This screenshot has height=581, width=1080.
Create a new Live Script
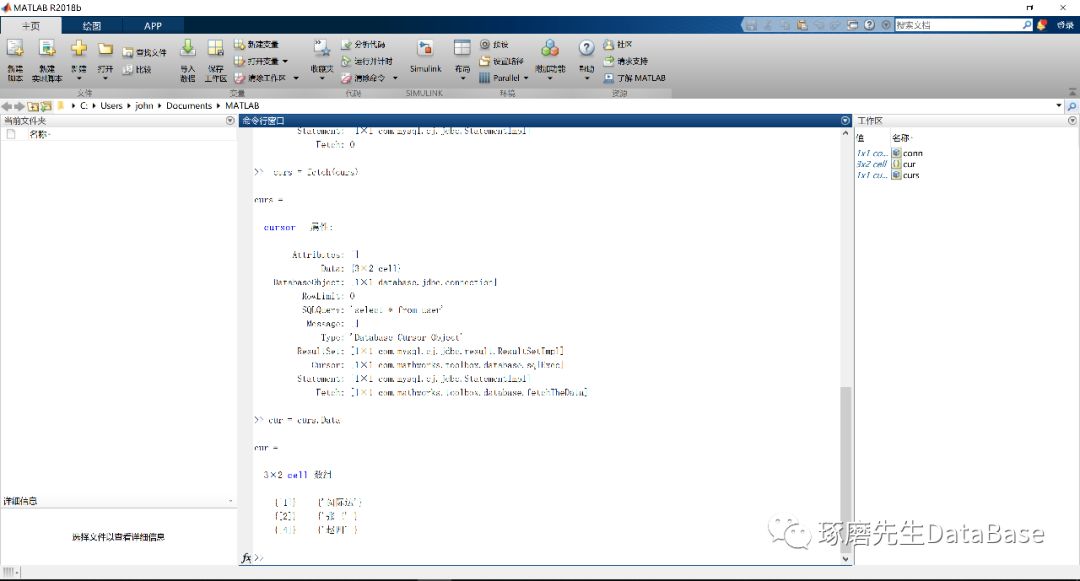click(x=47, y=60)
